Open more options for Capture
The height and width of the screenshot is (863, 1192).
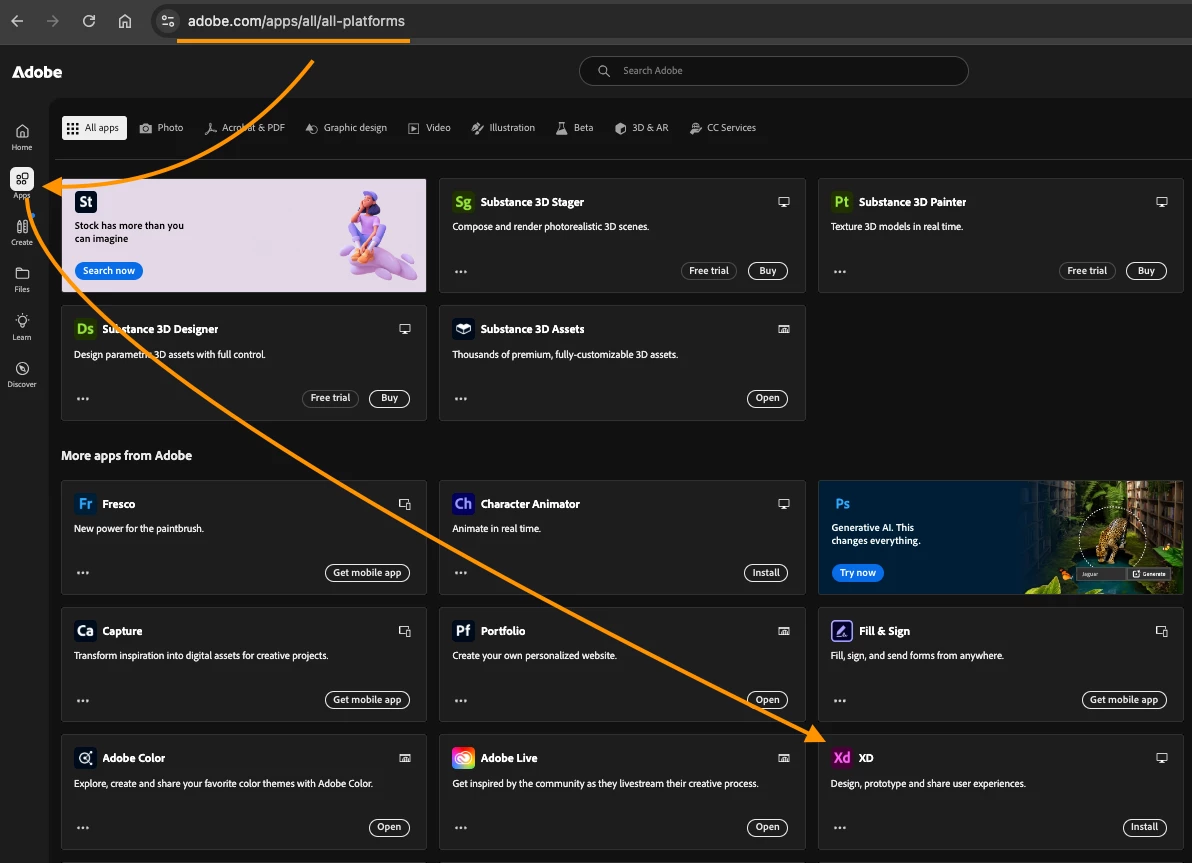pos(83,700)
